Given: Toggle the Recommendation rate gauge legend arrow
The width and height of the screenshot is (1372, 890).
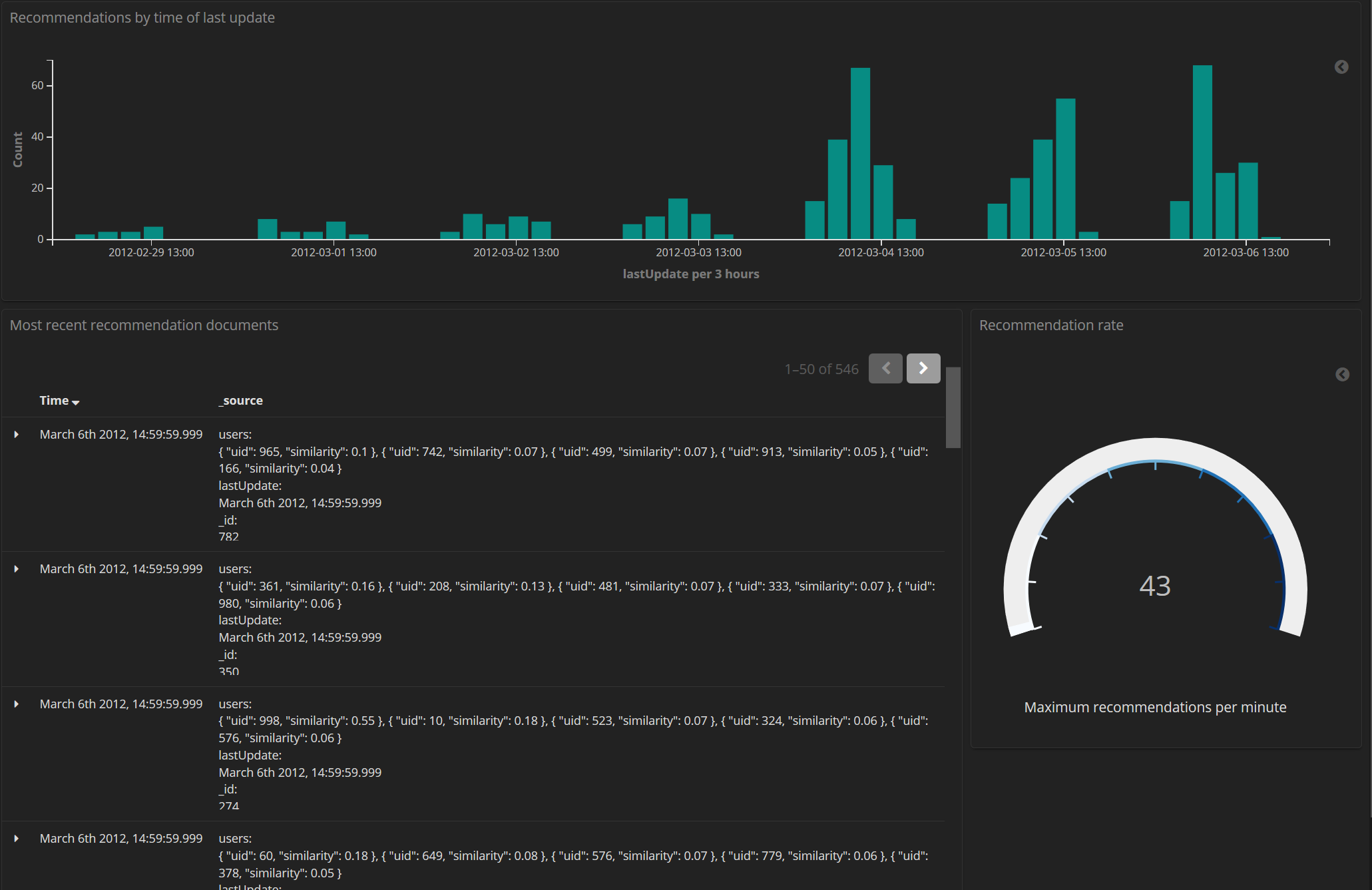Looking at the screenshot, I should pyautogui.click(x=1342, y=375).
